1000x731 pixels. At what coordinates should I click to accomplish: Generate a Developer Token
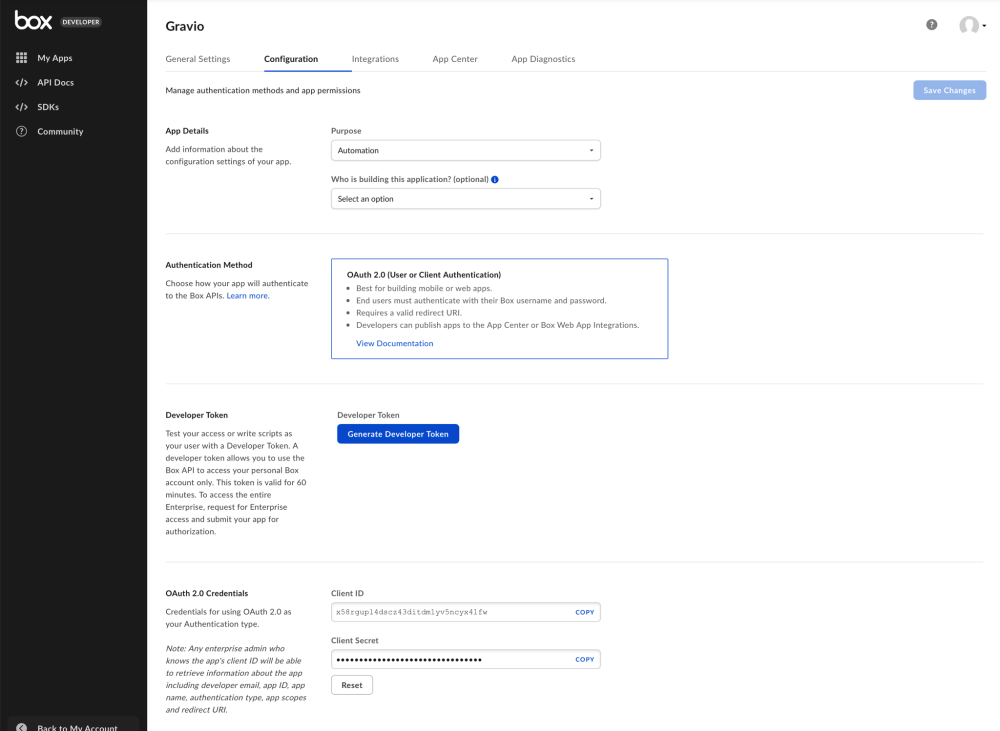point(398,433)
